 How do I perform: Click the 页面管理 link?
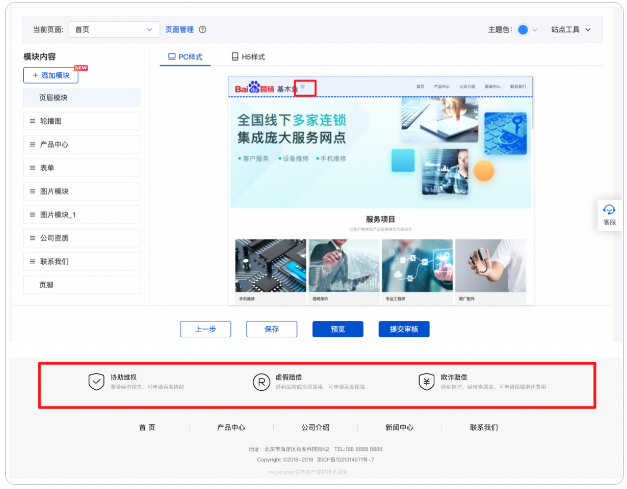click(179, 30)
